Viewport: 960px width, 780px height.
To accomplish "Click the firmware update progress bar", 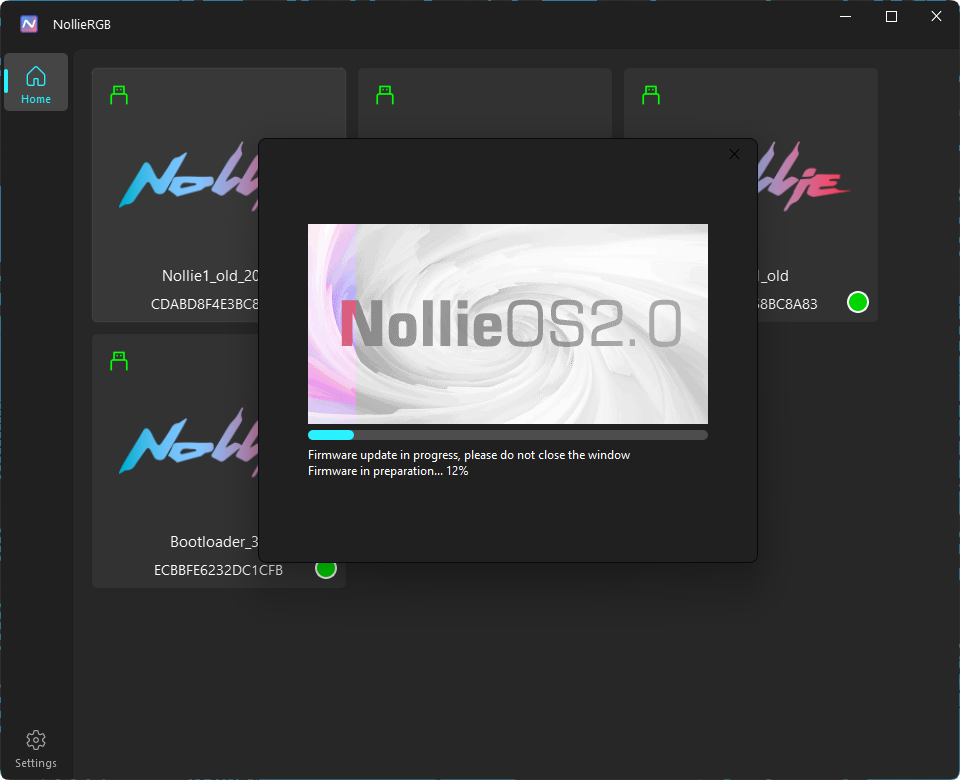I will pyautogui.click(x=508, y=435).
